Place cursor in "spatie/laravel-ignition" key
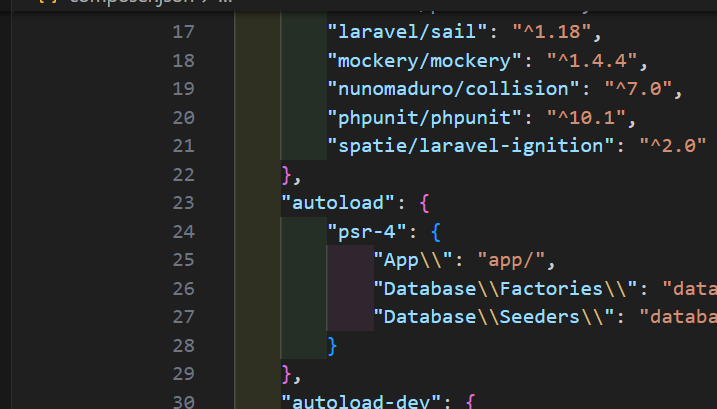The width and height of the screenshot is (717, 409). point(471,146)
